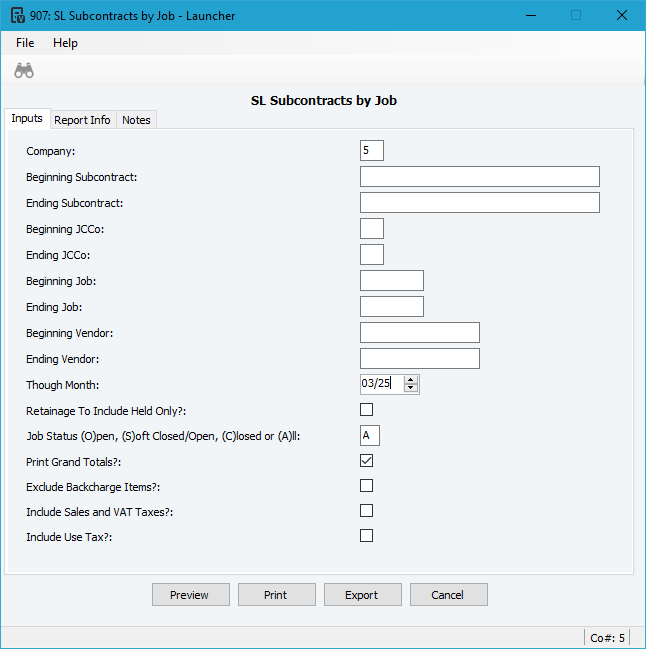This screenshot has height=649, width=646.
Task: Click the app icon in title bar
Action: (x=17, y=16)
